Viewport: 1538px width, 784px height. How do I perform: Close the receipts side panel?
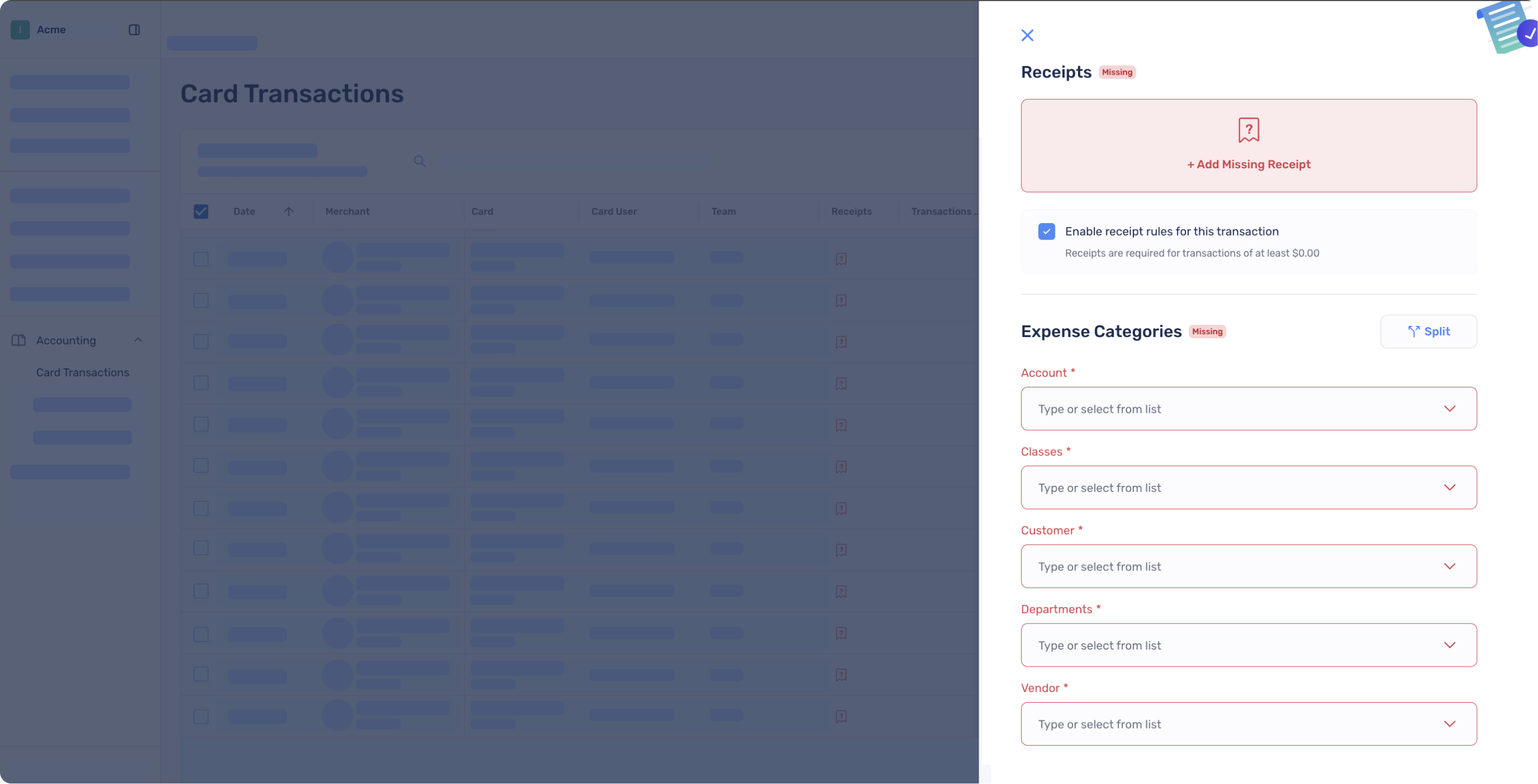1027,35
